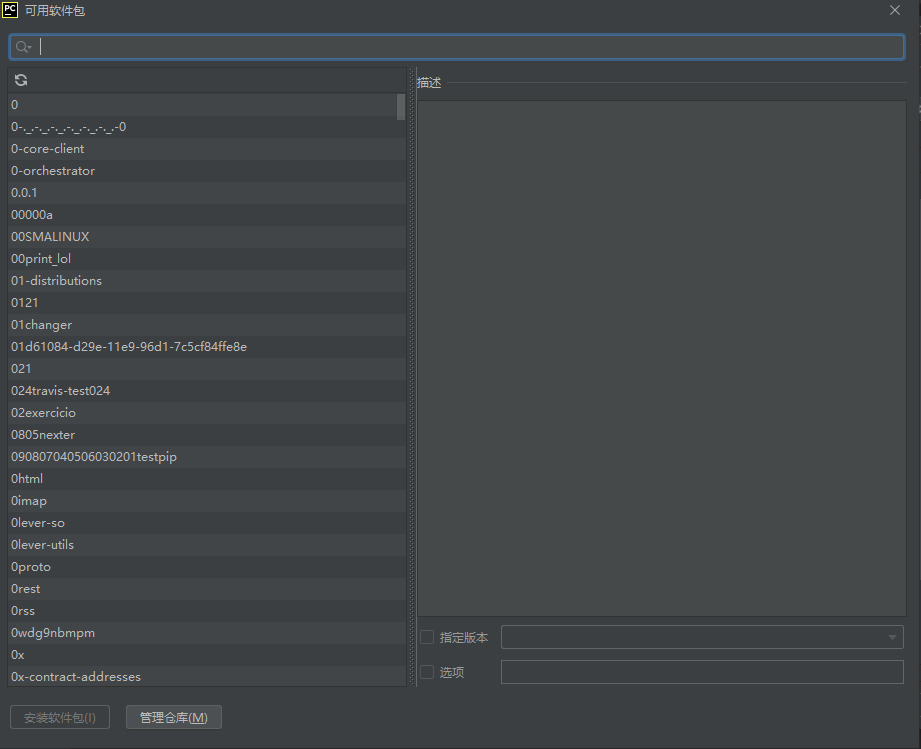The image size is (921, 749).
Task: Select the 021 package
Action: click(207, 369)
